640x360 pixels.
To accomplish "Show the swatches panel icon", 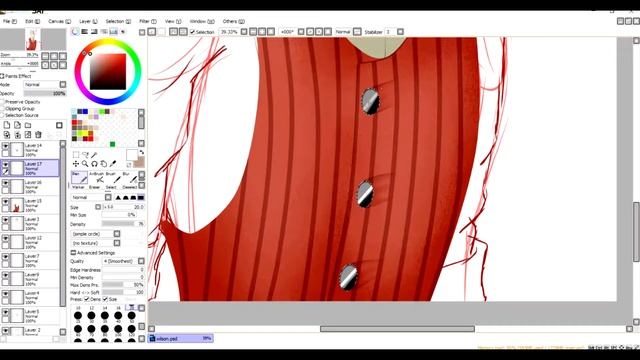I will [x=113, y=32].
